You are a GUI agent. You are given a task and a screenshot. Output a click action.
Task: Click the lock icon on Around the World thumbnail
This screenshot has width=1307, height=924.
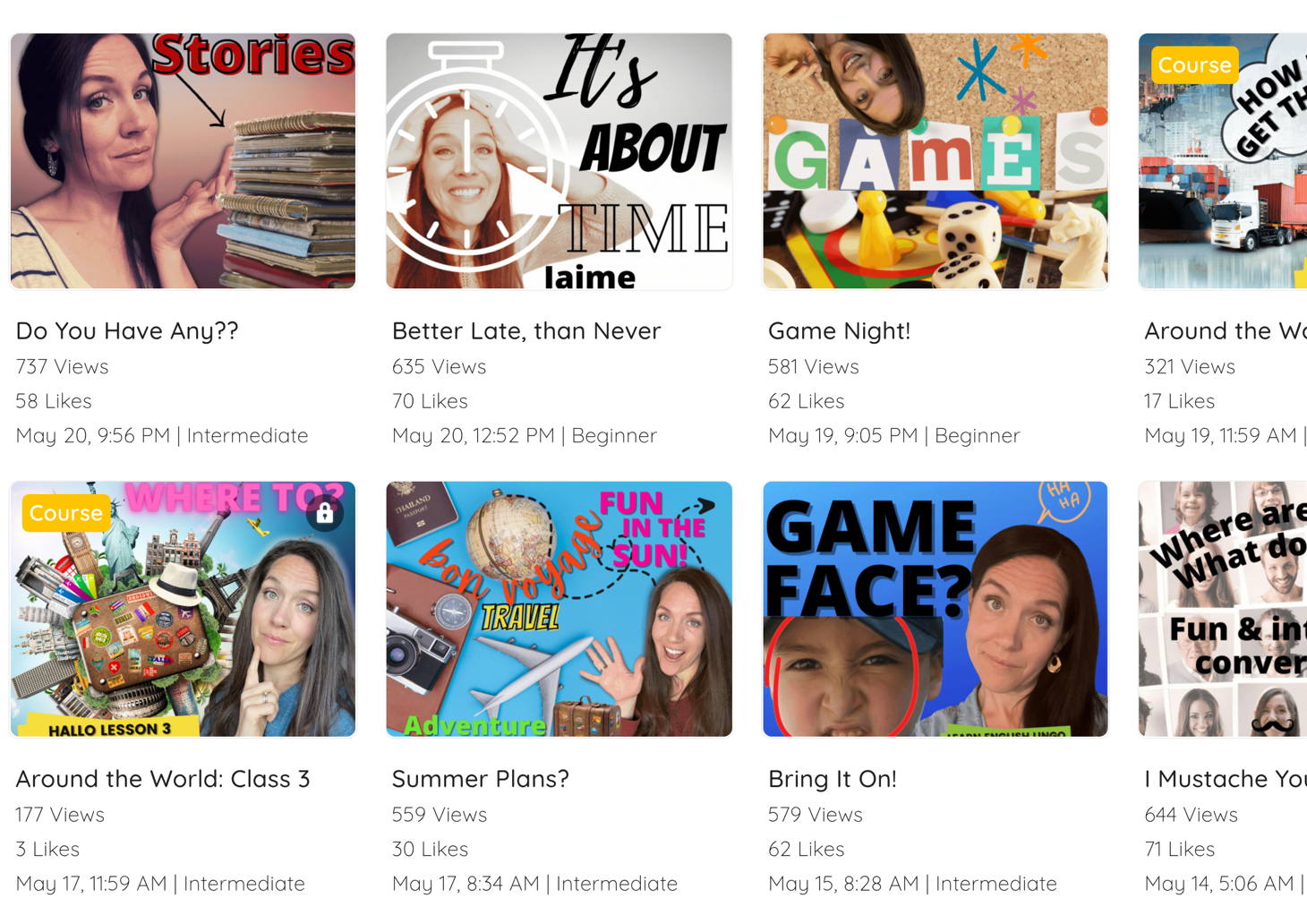pyautogui.click(x=325, y=513)
